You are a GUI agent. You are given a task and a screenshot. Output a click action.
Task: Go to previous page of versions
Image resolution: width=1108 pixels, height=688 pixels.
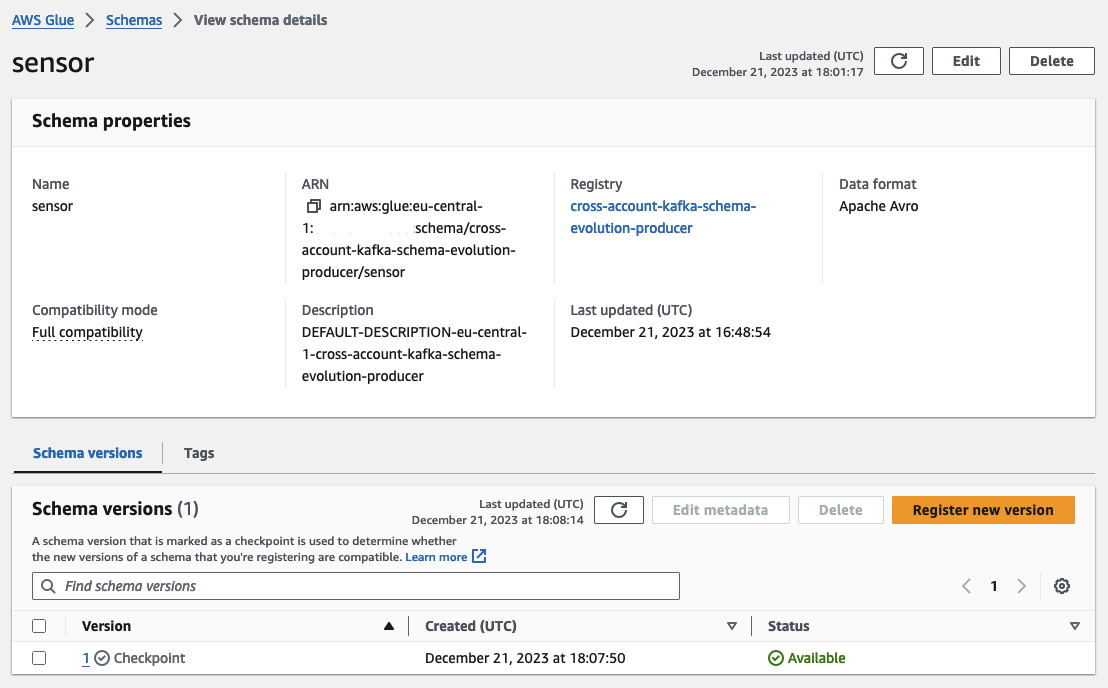pyautogui.click(x=966, y=586)
